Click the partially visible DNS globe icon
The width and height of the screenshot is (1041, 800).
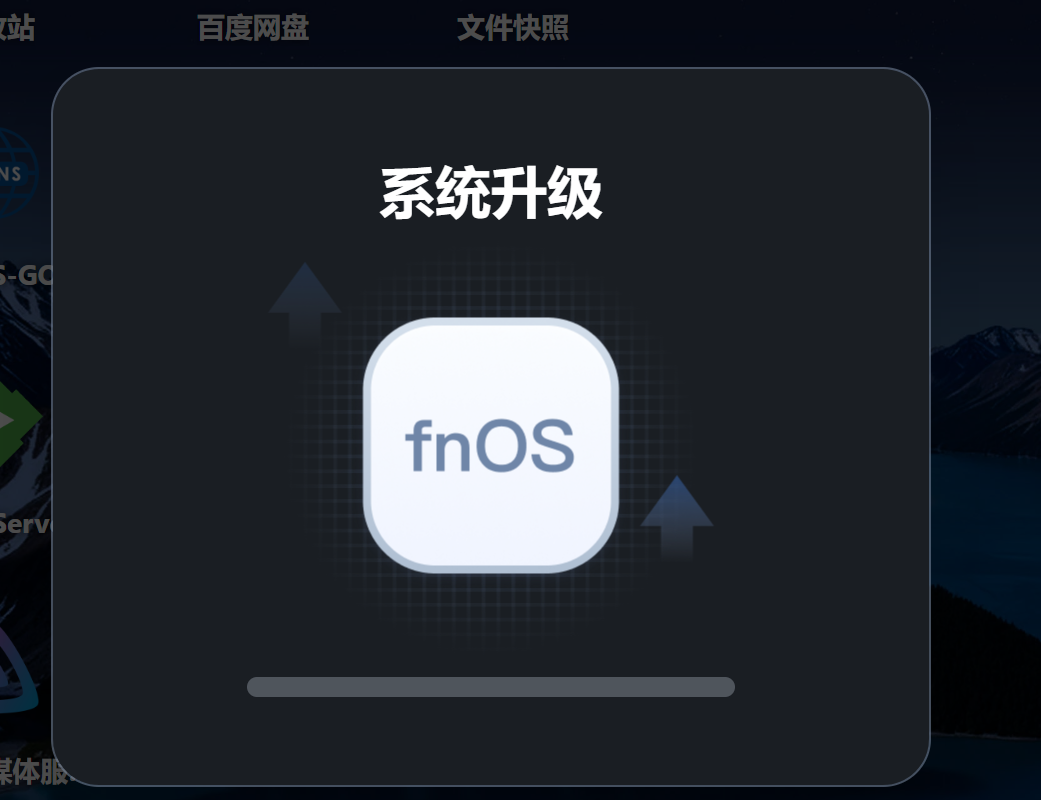[19, 174]
